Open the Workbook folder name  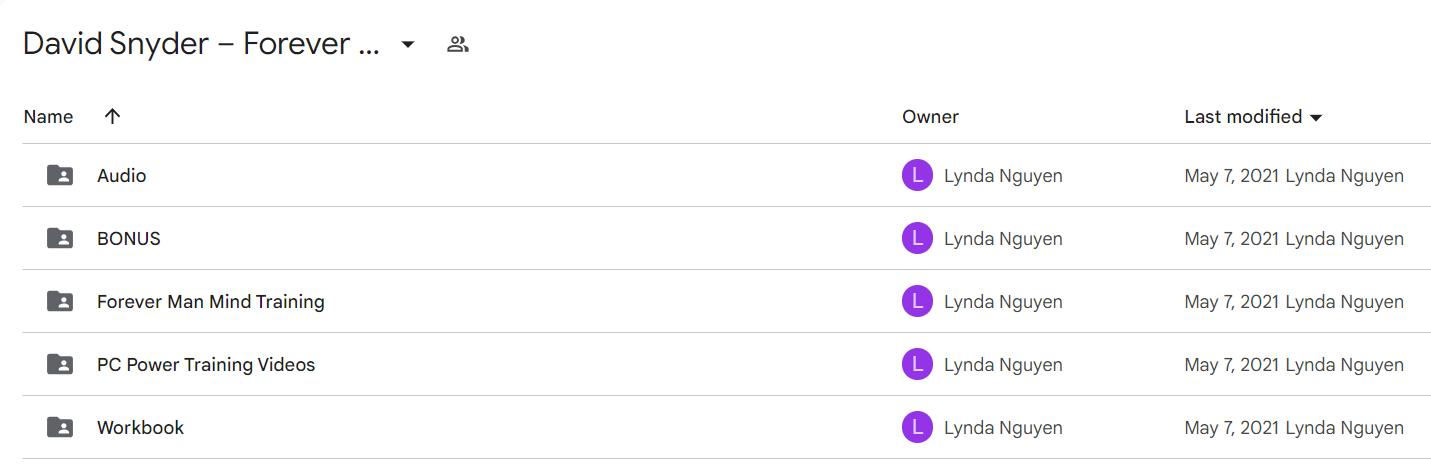[140, 427]
